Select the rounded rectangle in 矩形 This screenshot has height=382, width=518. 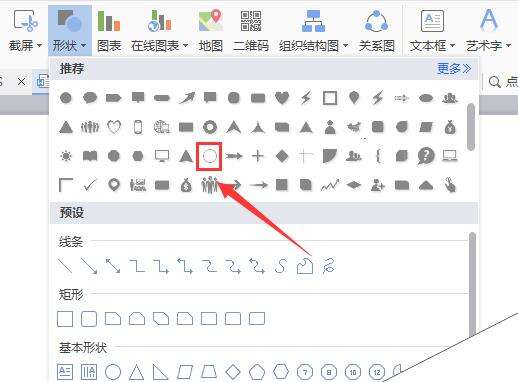tap(89, 319)
